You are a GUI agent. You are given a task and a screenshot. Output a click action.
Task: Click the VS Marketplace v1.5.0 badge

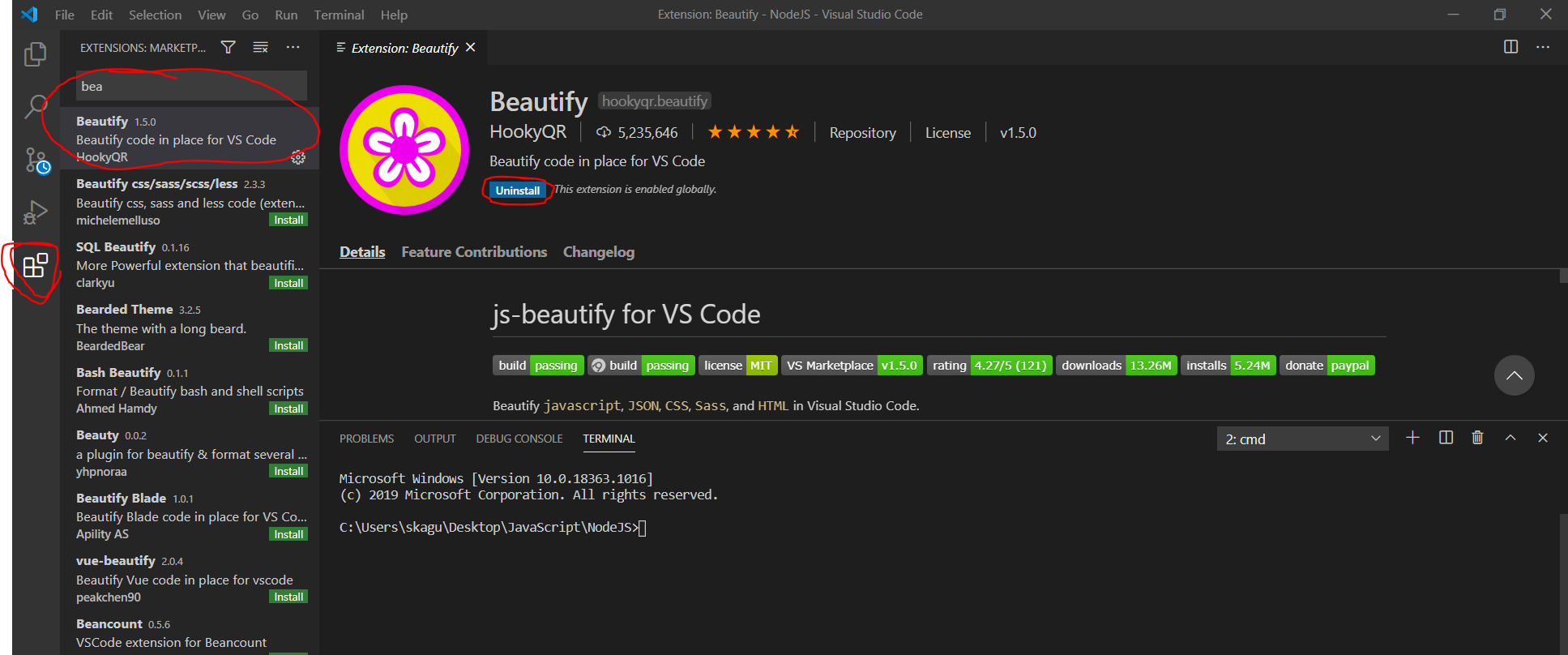click(852, 366)
